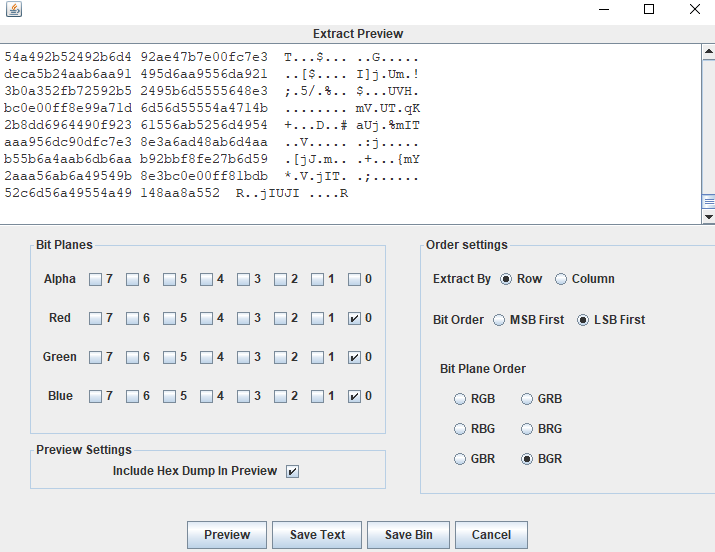
Task: Uncheck Red bit plane 0
Action: point(354,318)
